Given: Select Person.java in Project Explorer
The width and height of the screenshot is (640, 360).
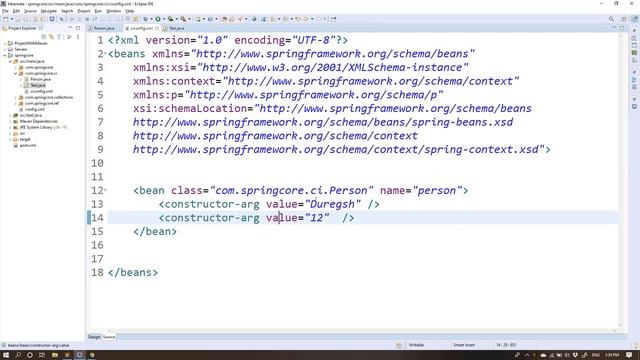Looking at the screenshot, I should coord(40,79).
